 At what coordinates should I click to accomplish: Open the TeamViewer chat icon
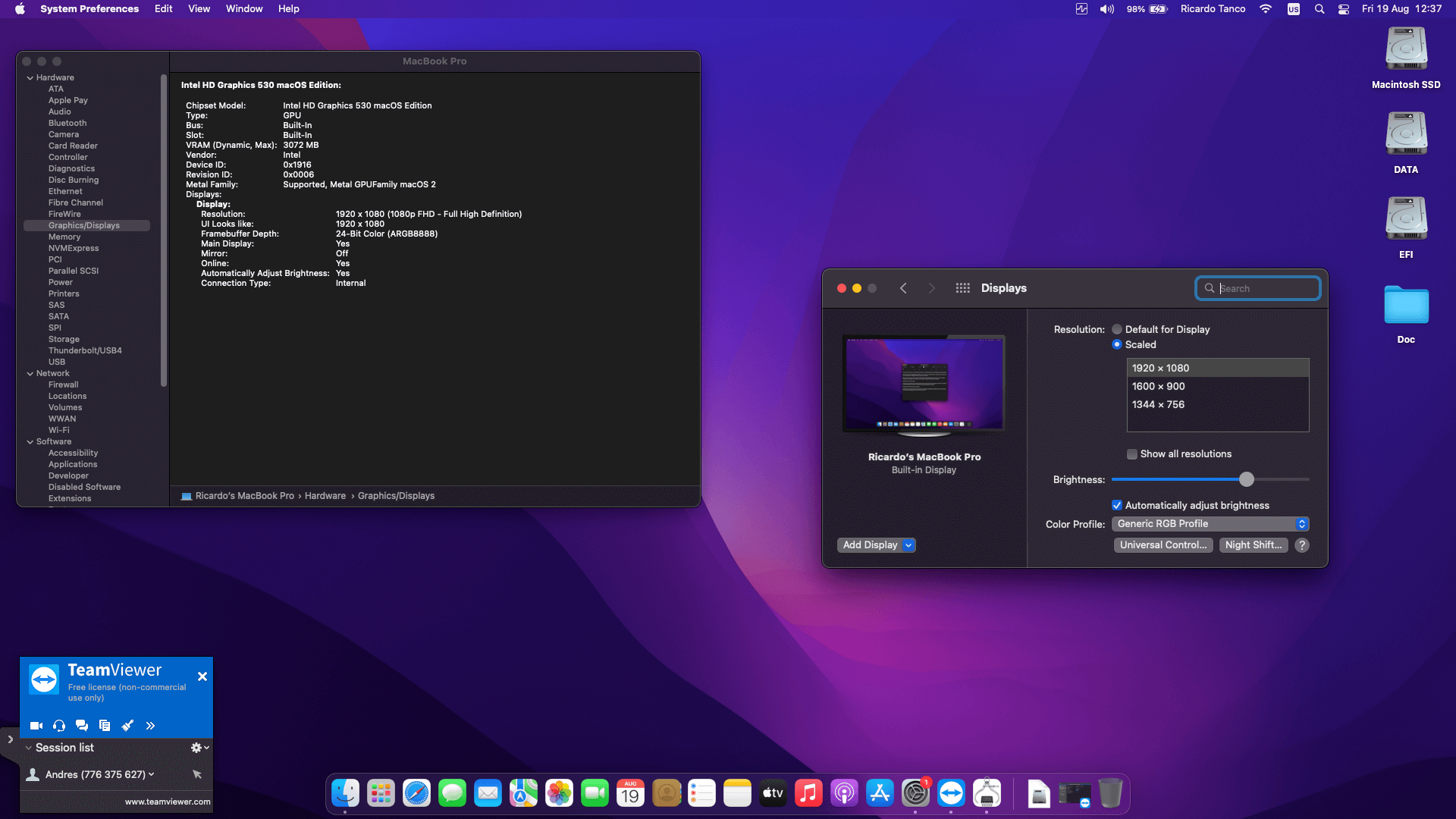point(82,726)
